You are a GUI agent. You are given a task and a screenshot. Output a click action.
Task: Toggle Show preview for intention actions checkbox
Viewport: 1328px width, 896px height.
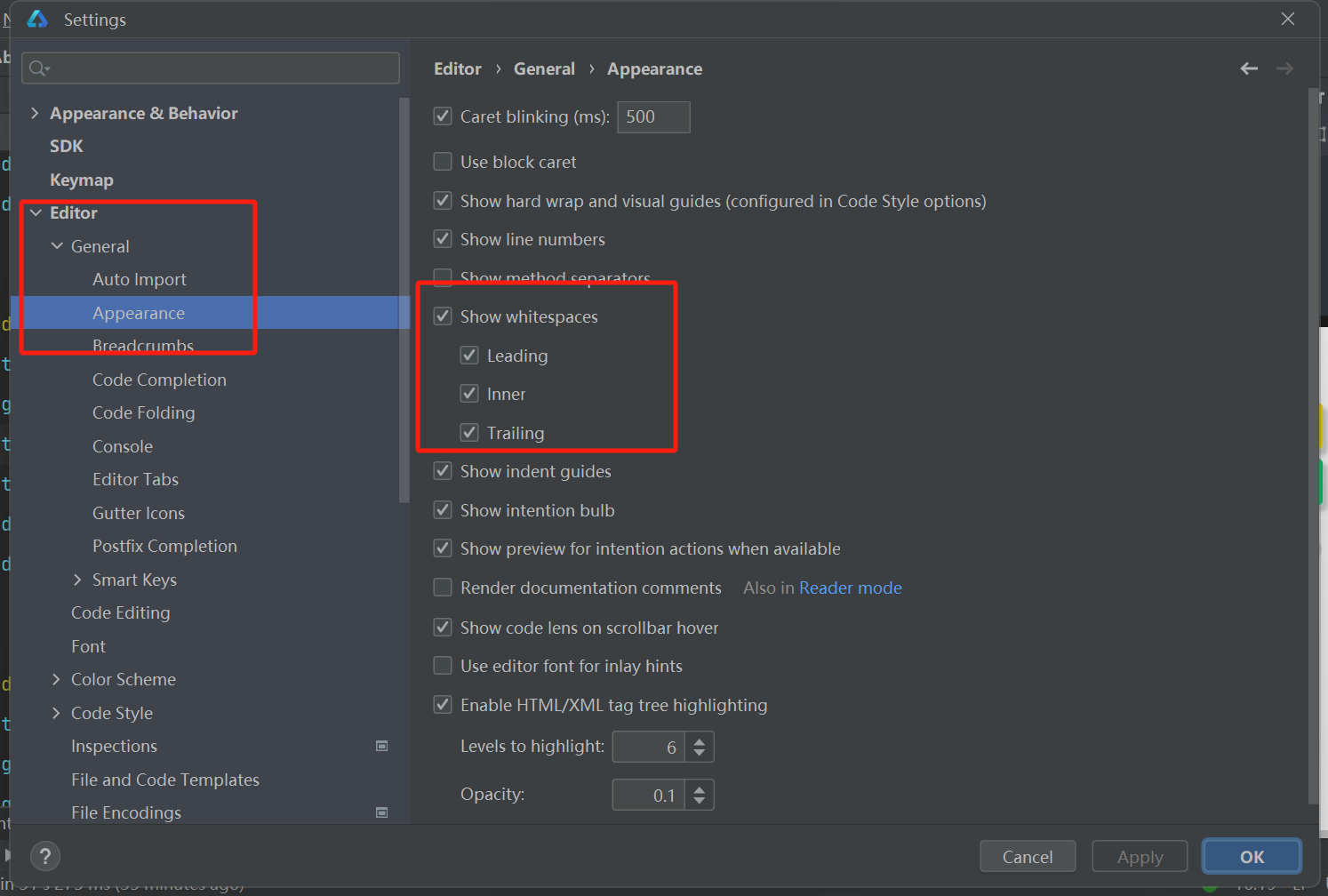tap(443, 548)
